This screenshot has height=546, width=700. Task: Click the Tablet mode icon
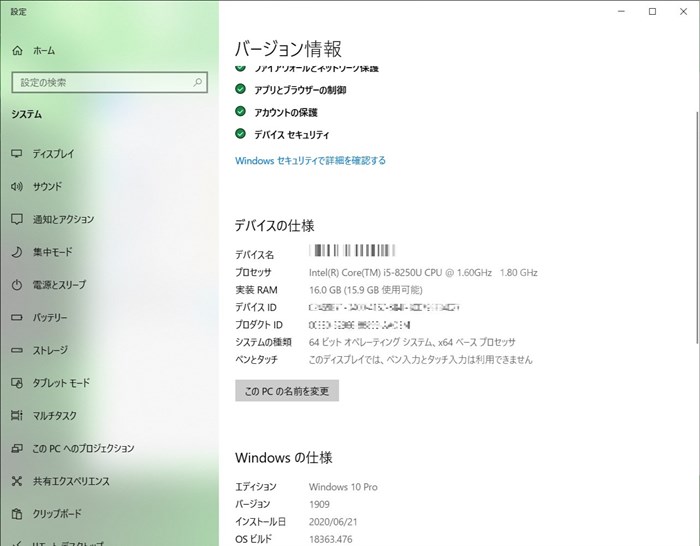(x=17, y=383)
